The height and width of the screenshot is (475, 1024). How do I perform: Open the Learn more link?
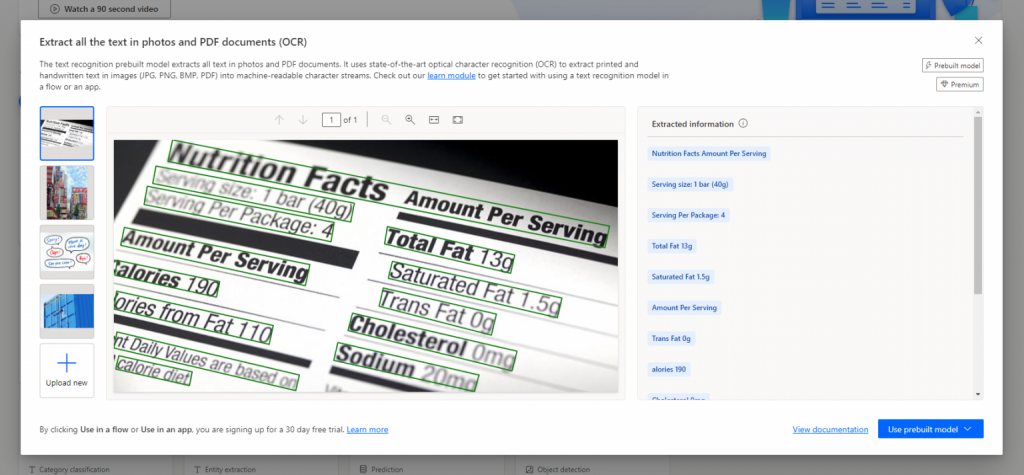tap(367, 429)
